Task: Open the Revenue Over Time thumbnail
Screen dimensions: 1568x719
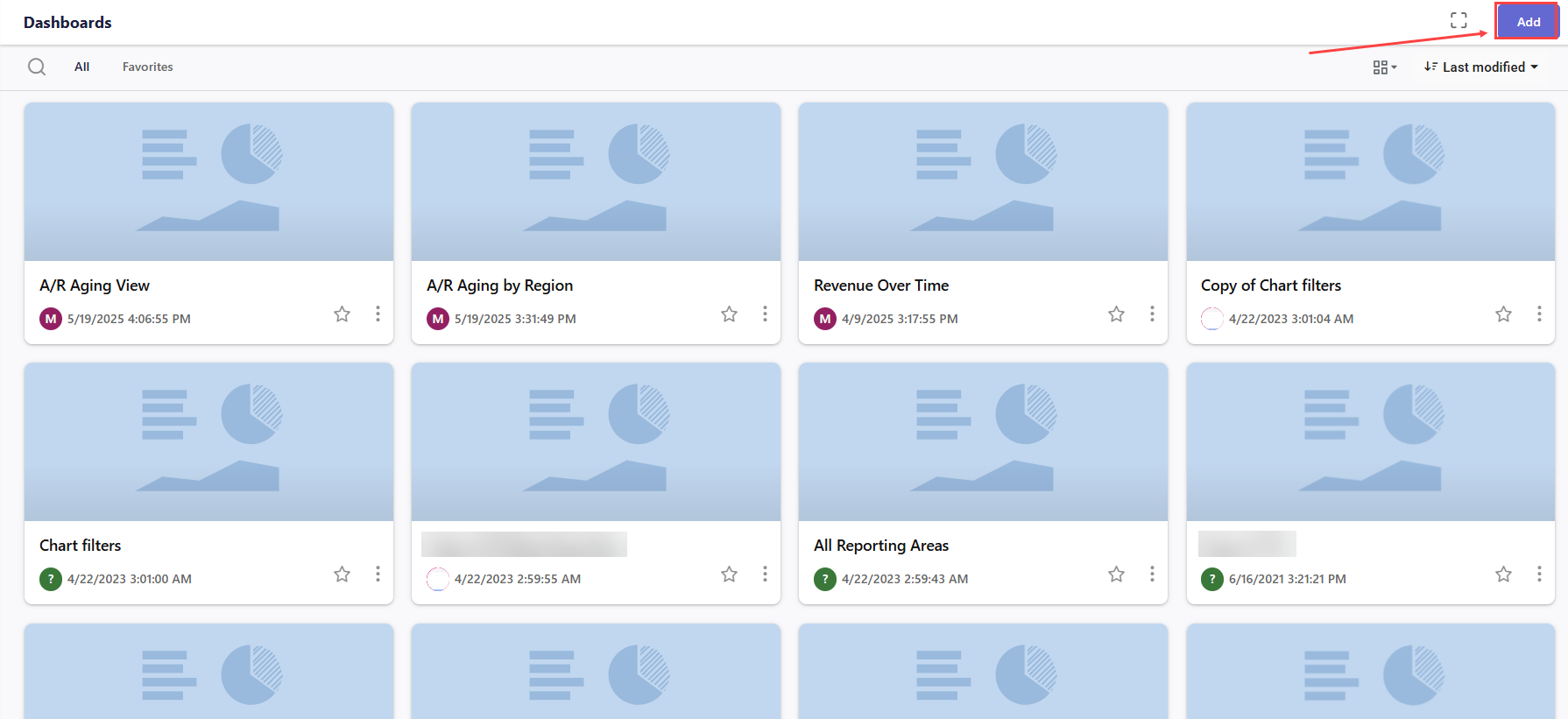Action: [983, 181]
